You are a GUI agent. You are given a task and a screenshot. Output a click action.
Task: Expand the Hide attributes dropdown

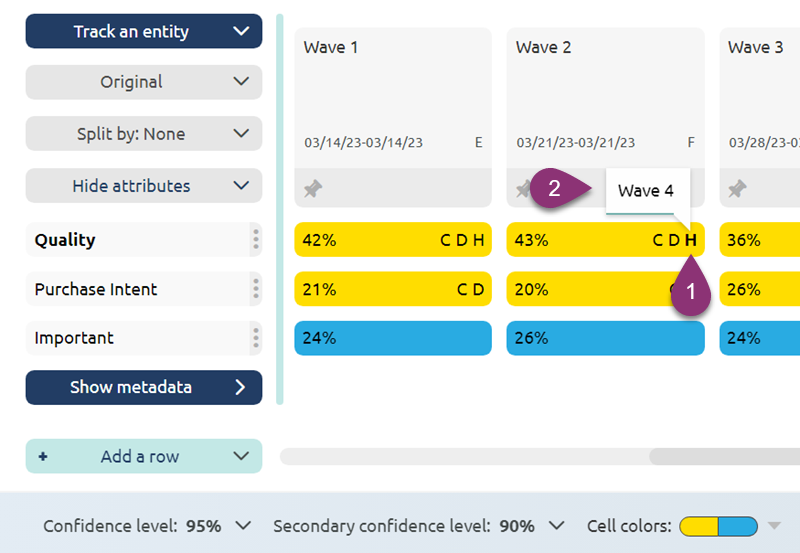(143, 186)
